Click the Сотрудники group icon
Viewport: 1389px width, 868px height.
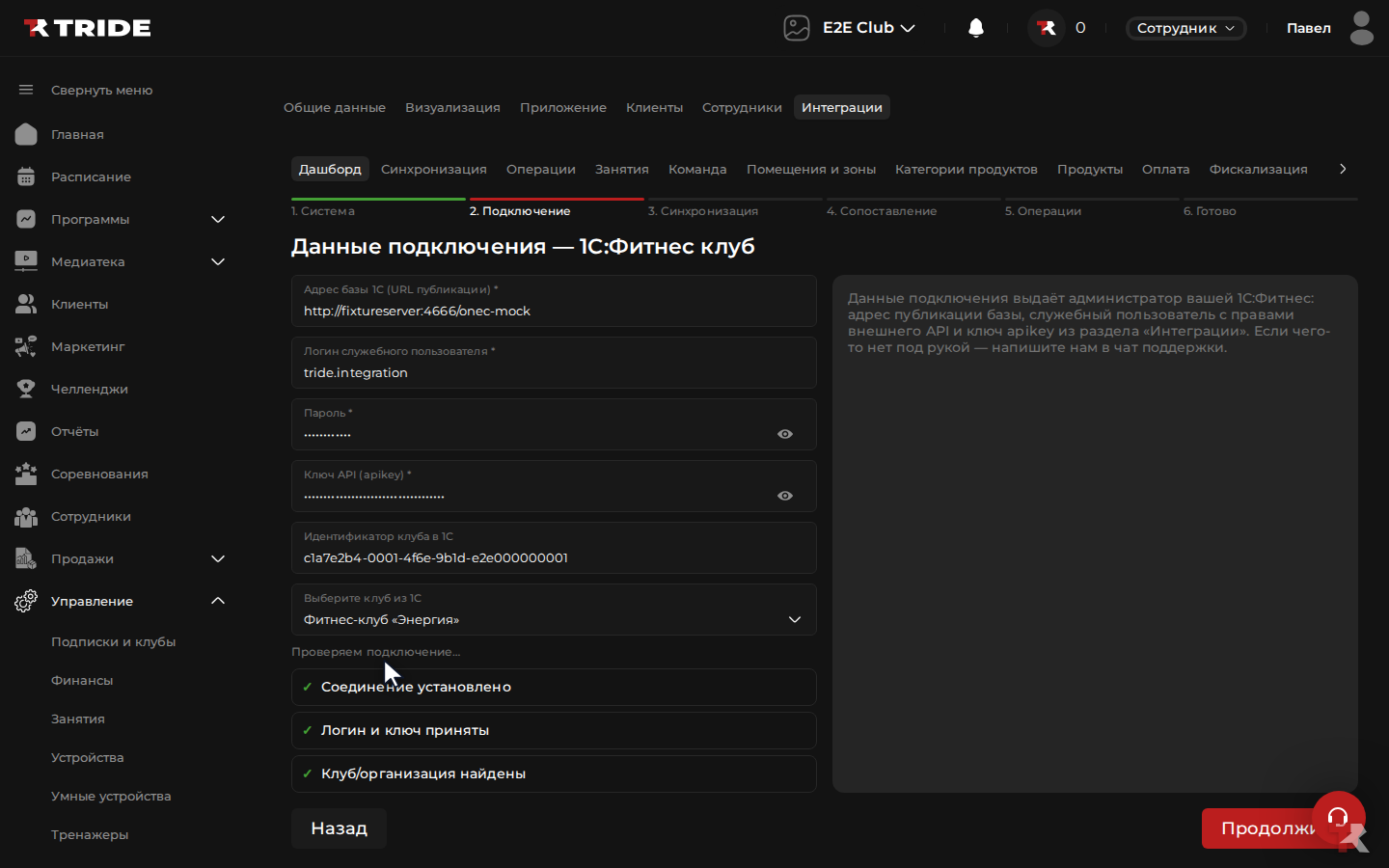[26, 516]
